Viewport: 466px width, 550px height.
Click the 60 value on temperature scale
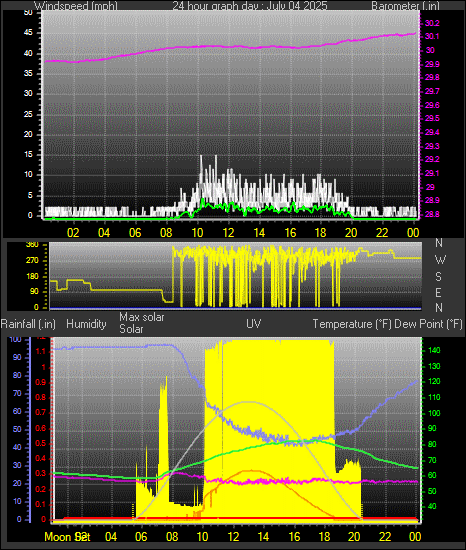pyautogui.click(x=432, y=476)
